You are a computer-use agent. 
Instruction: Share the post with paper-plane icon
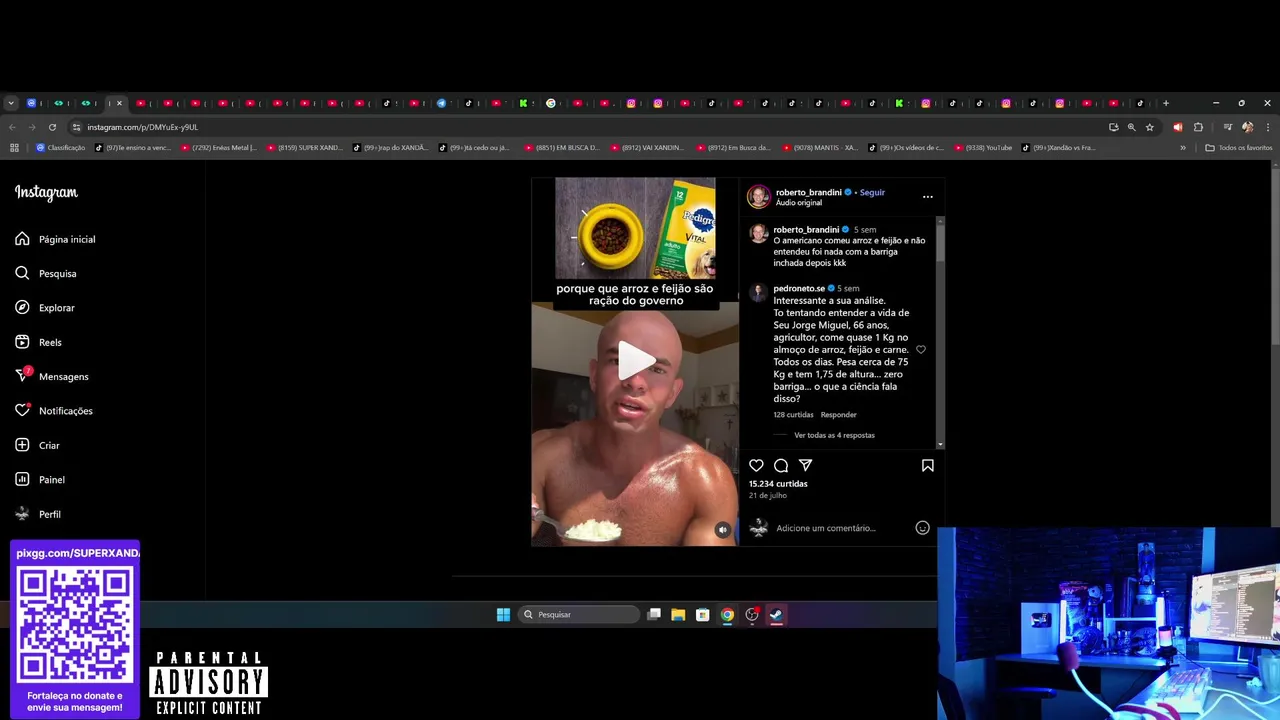(x=805, y=465)
